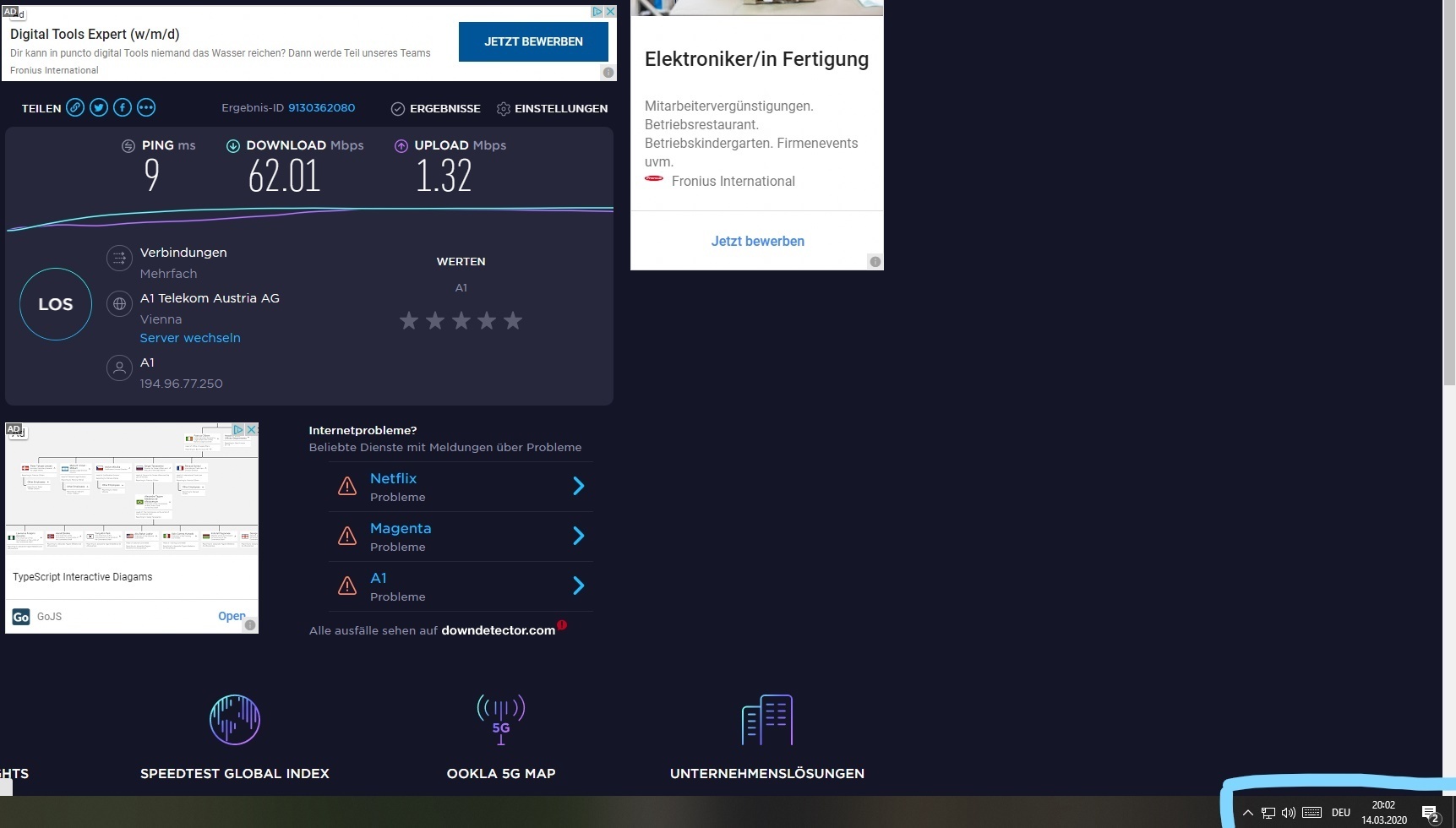The image size is (1456, 828).
Task: Click the page vertical scrollbar
Action: pos(1449,194)
